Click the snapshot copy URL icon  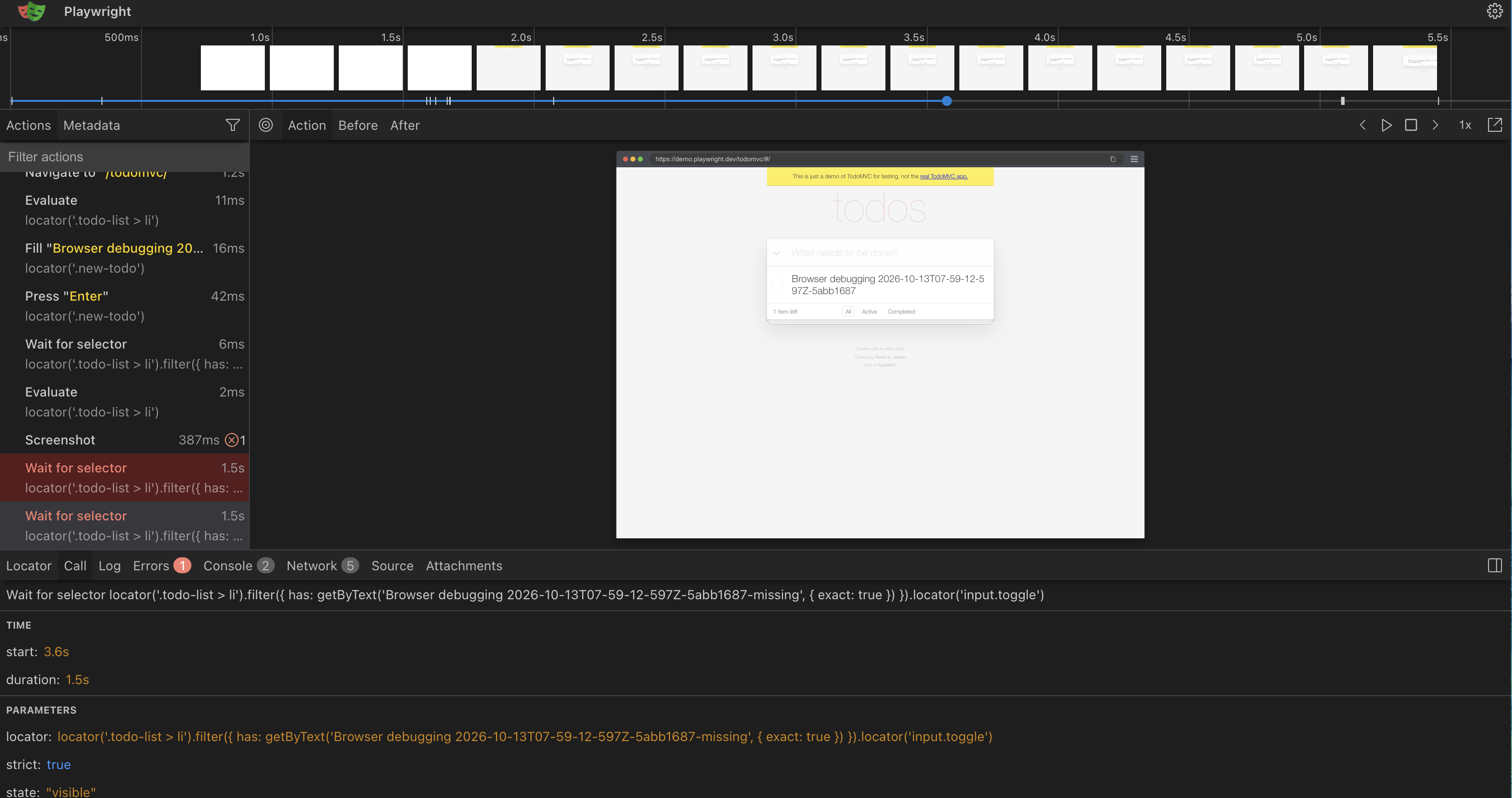(x=1113, y=159)
